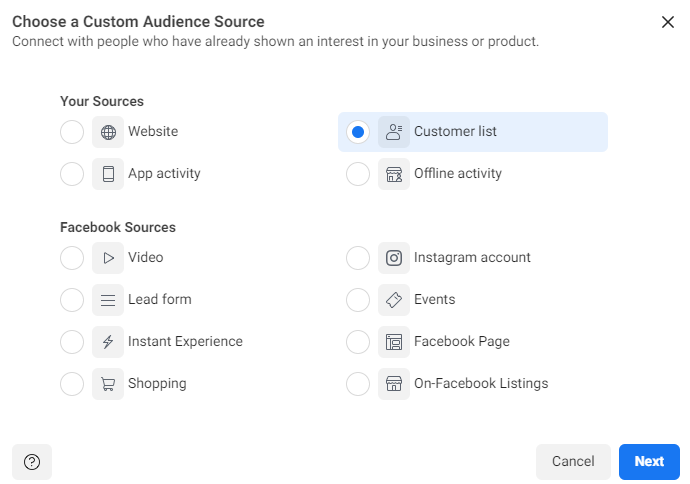Select the Offline activity radio button

point(358,174)
